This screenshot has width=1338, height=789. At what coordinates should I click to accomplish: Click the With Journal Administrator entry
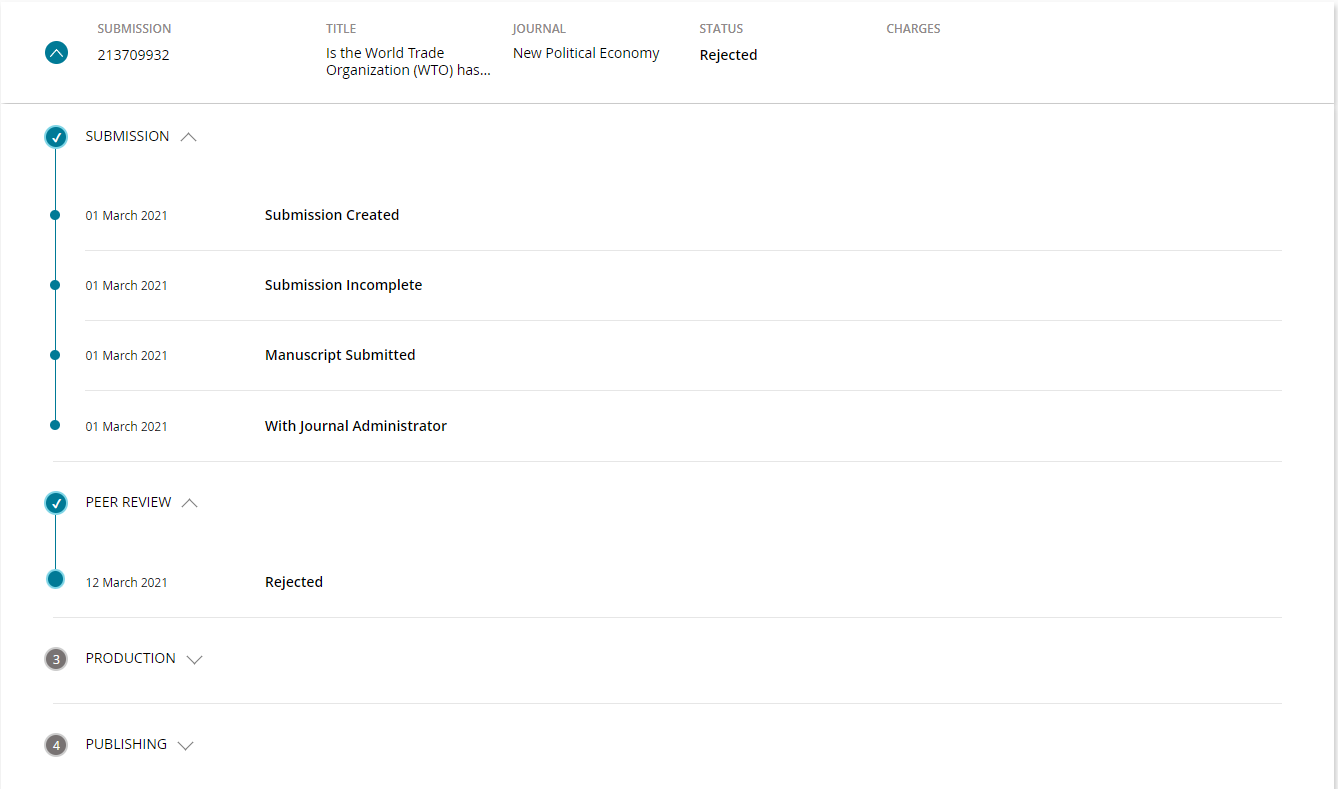356,426
